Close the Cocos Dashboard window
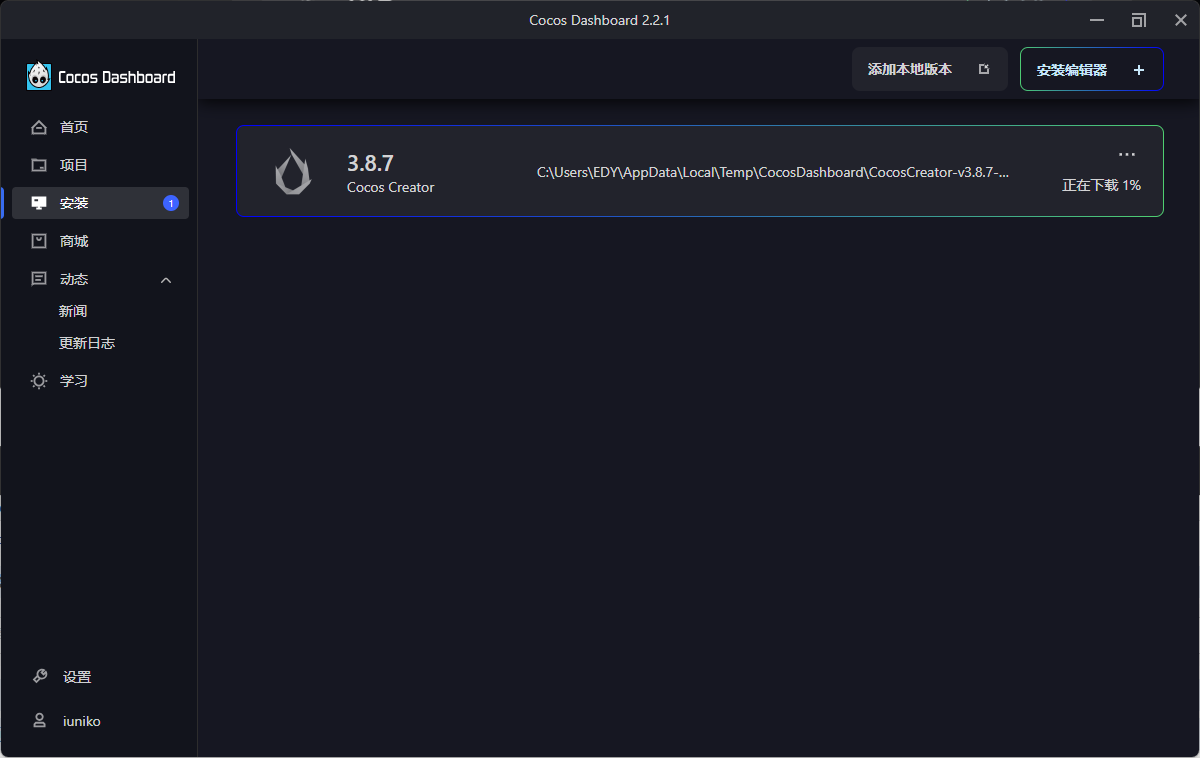 [x=1181, y=20]
